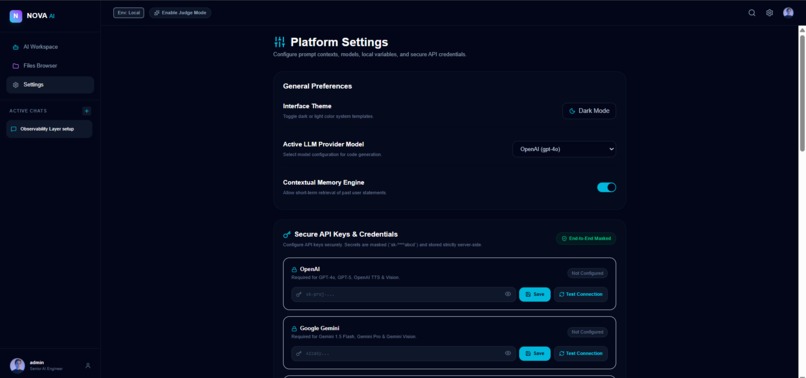The height and width of the screenshot is (378, 806).
Task: Click the lock icon beside OpenAI
Action: pyautogui.click(x=295, y=269)
